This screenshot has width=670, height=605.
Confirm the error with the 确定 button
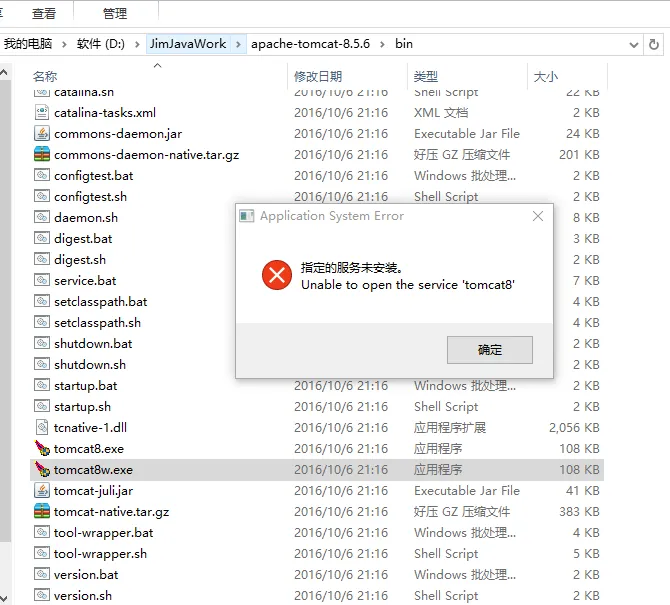pyautogui.click(x=490, y=349)
